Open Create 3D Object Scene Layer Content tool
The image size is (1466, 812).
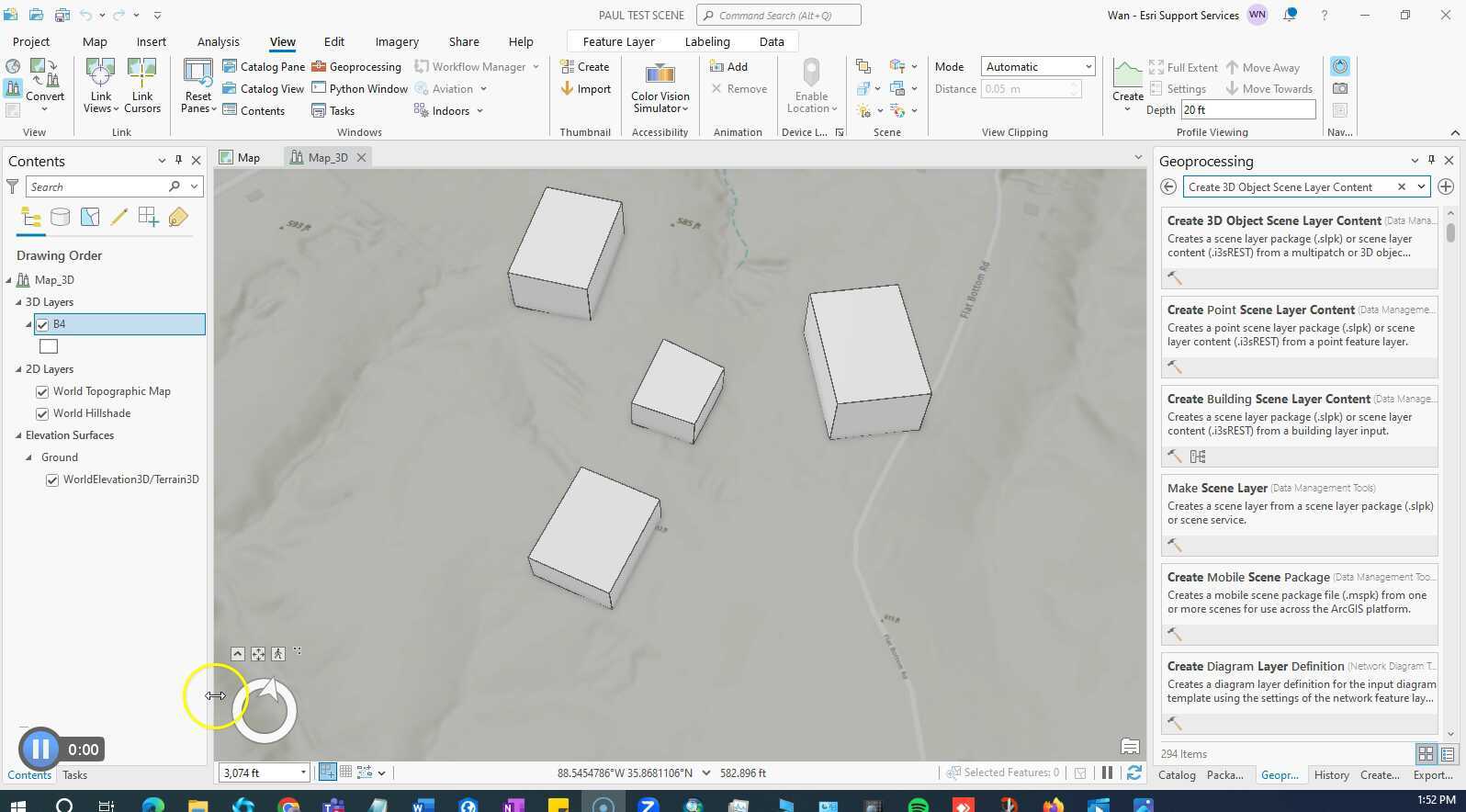tap(1299, 248)
